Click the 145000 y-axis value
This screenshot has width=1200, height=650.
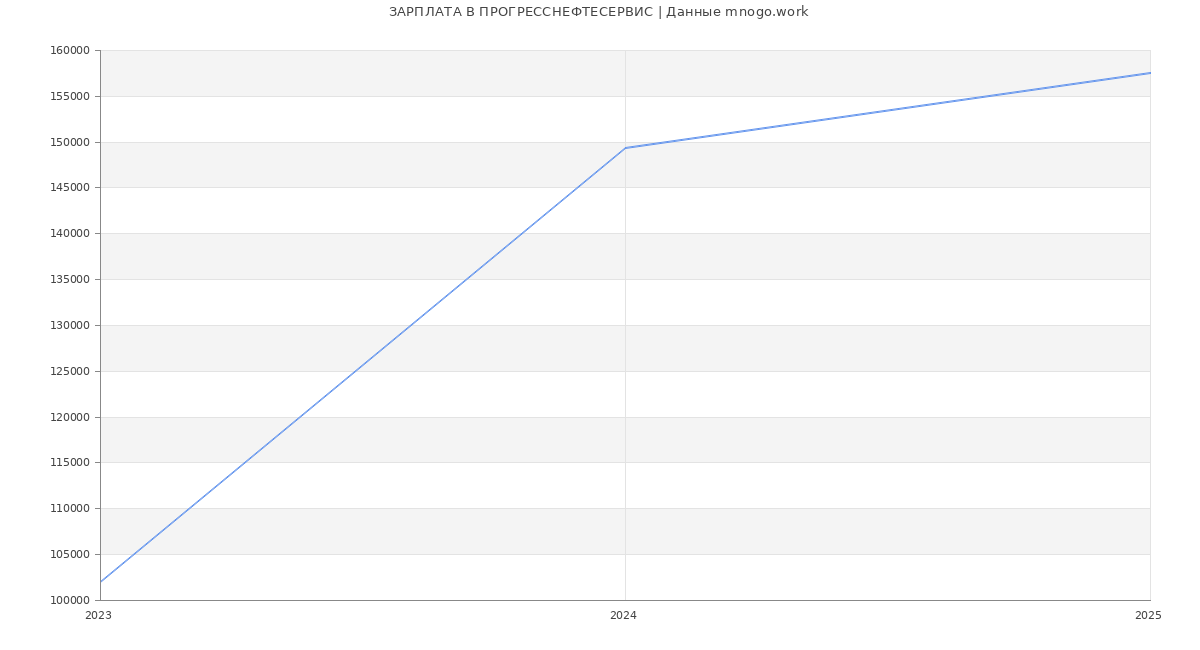point(70,188)
